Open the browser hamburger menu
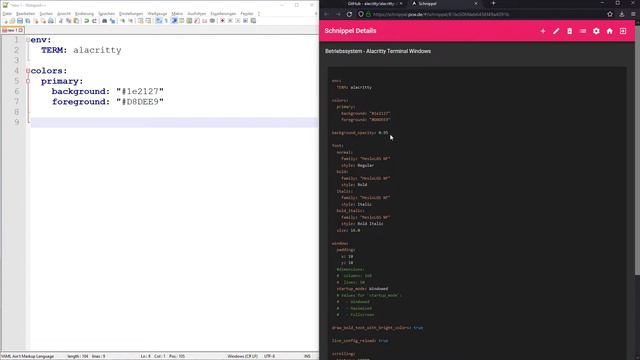 click(x=633, y=14)
